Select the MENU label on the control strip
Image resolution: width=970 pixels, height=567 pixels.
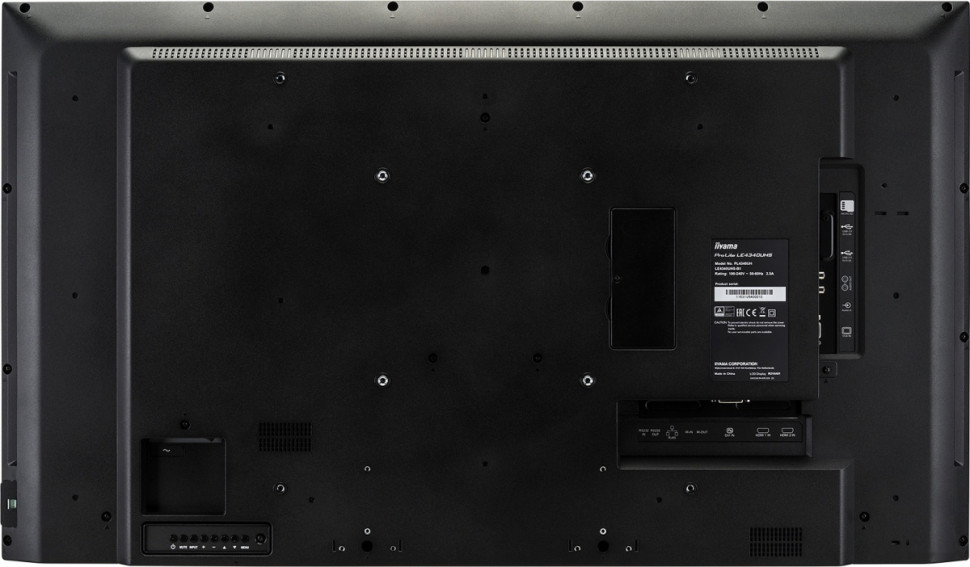coord(245,547)
